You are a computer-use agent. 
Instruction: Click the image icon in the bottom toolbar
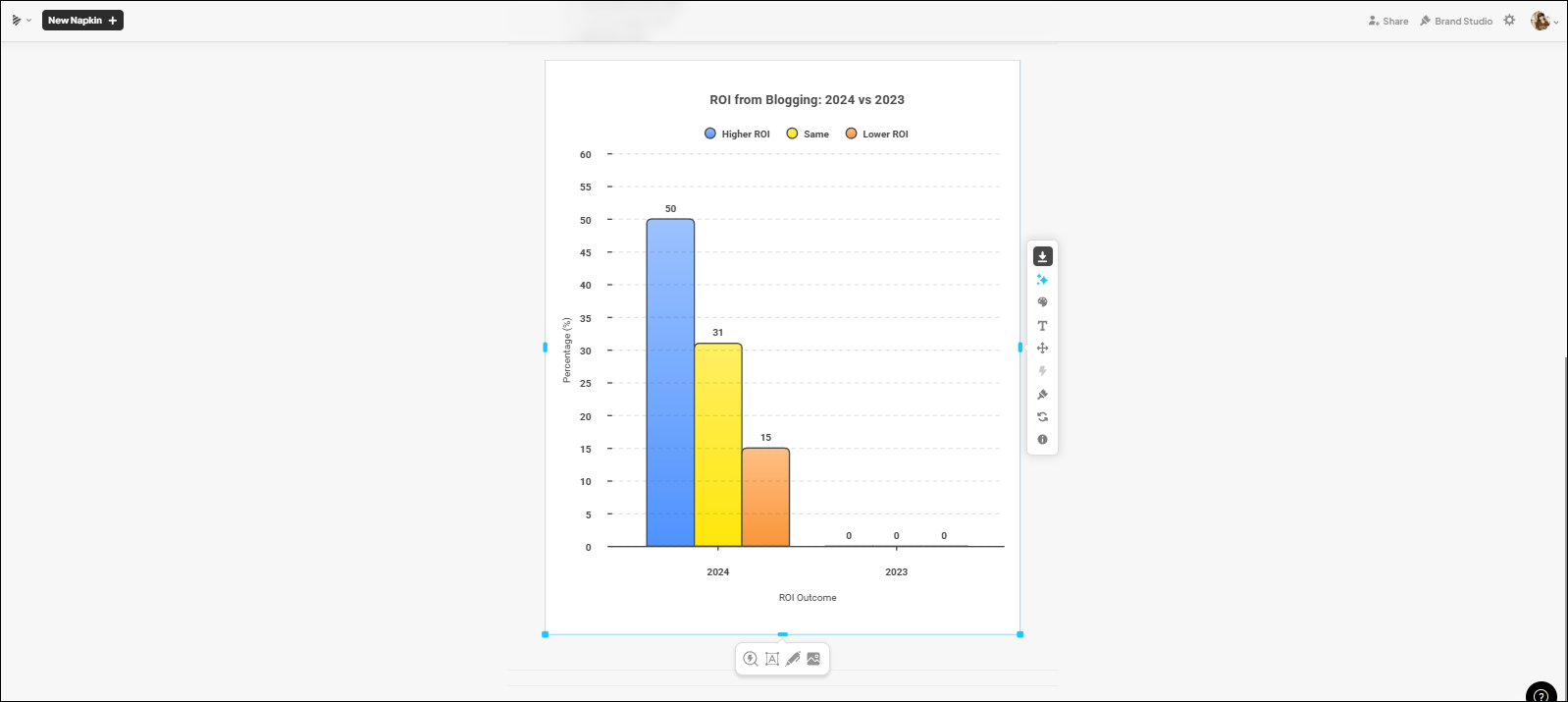[x=813, y=659]
